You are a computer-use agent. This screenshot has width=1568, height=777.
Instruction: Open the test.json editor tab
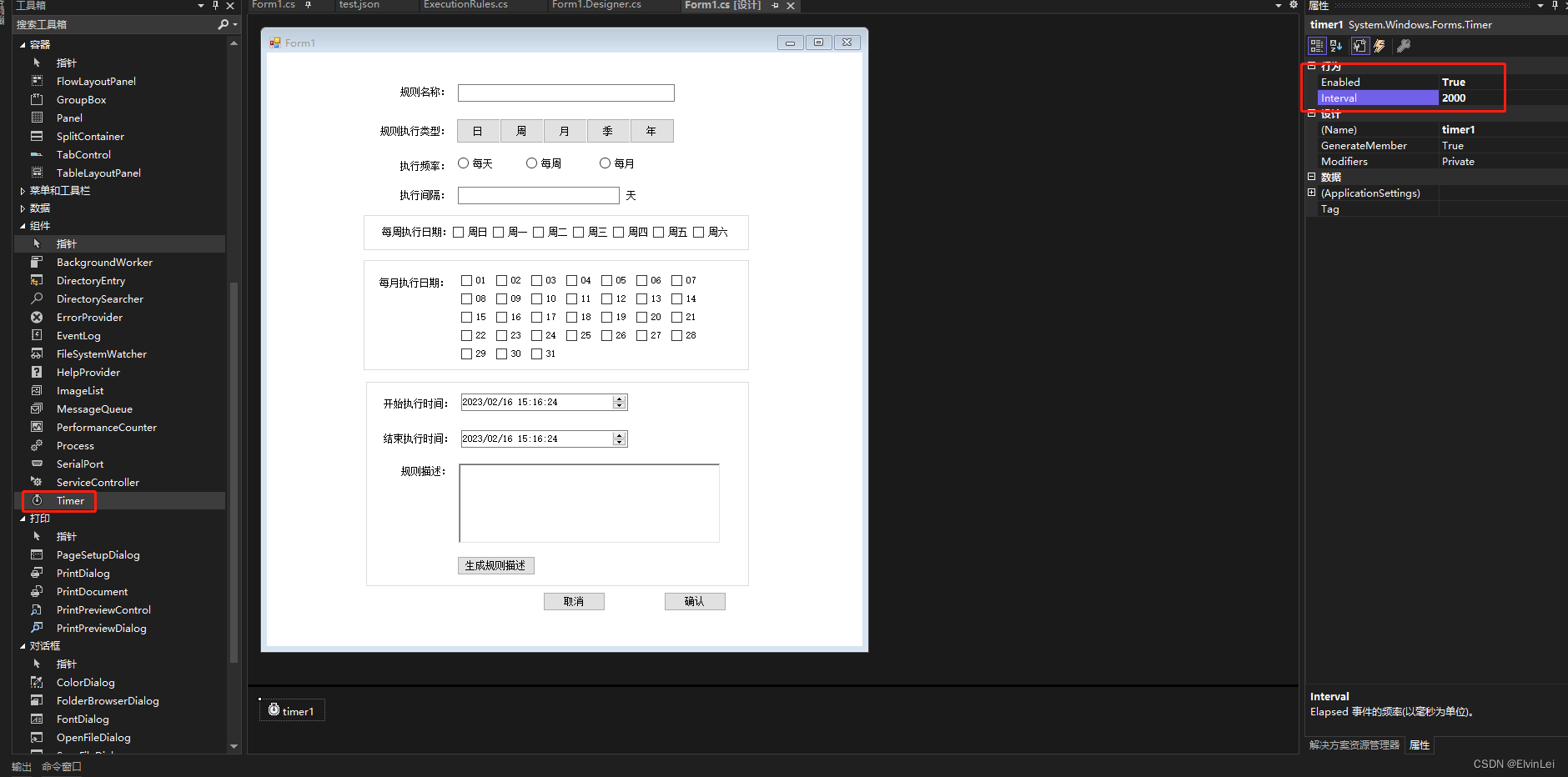pos(358,6)
